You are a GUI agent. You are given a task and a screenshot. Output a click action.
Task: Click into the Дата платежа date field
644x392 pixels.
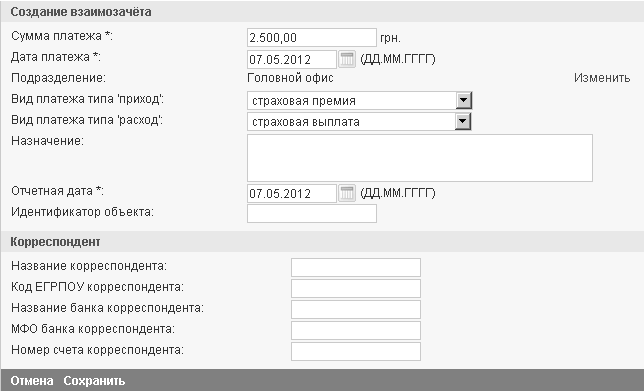point(292,59)
